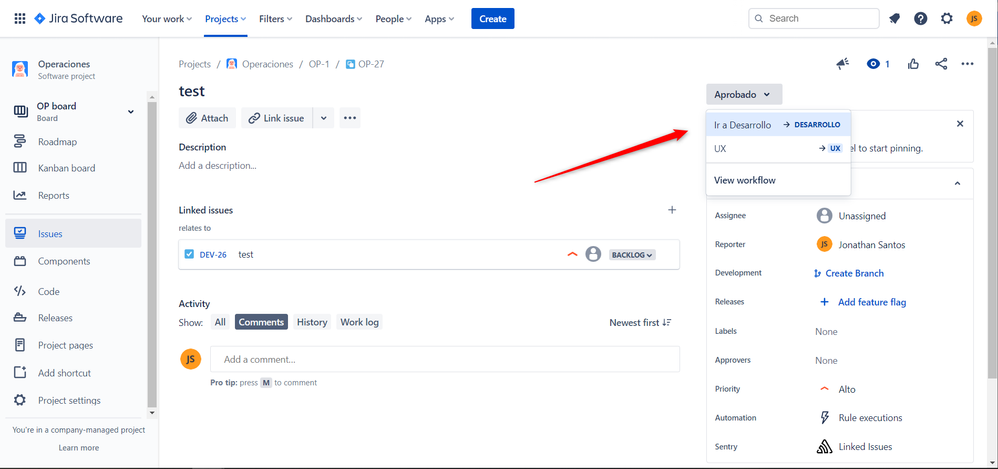Open the Dashboards dropdown menu
The image size is (998, 469).
pos(334,18)
